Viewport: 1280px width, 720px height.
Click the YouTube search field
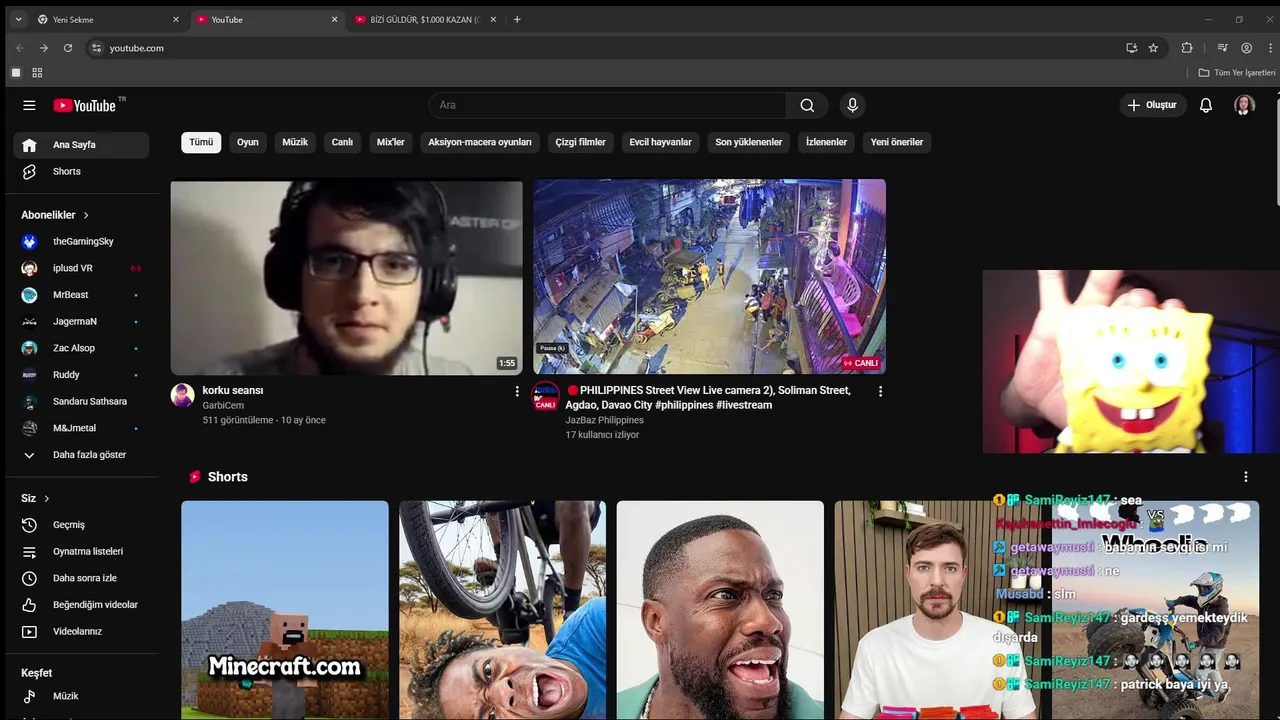(x=608, y=105)
